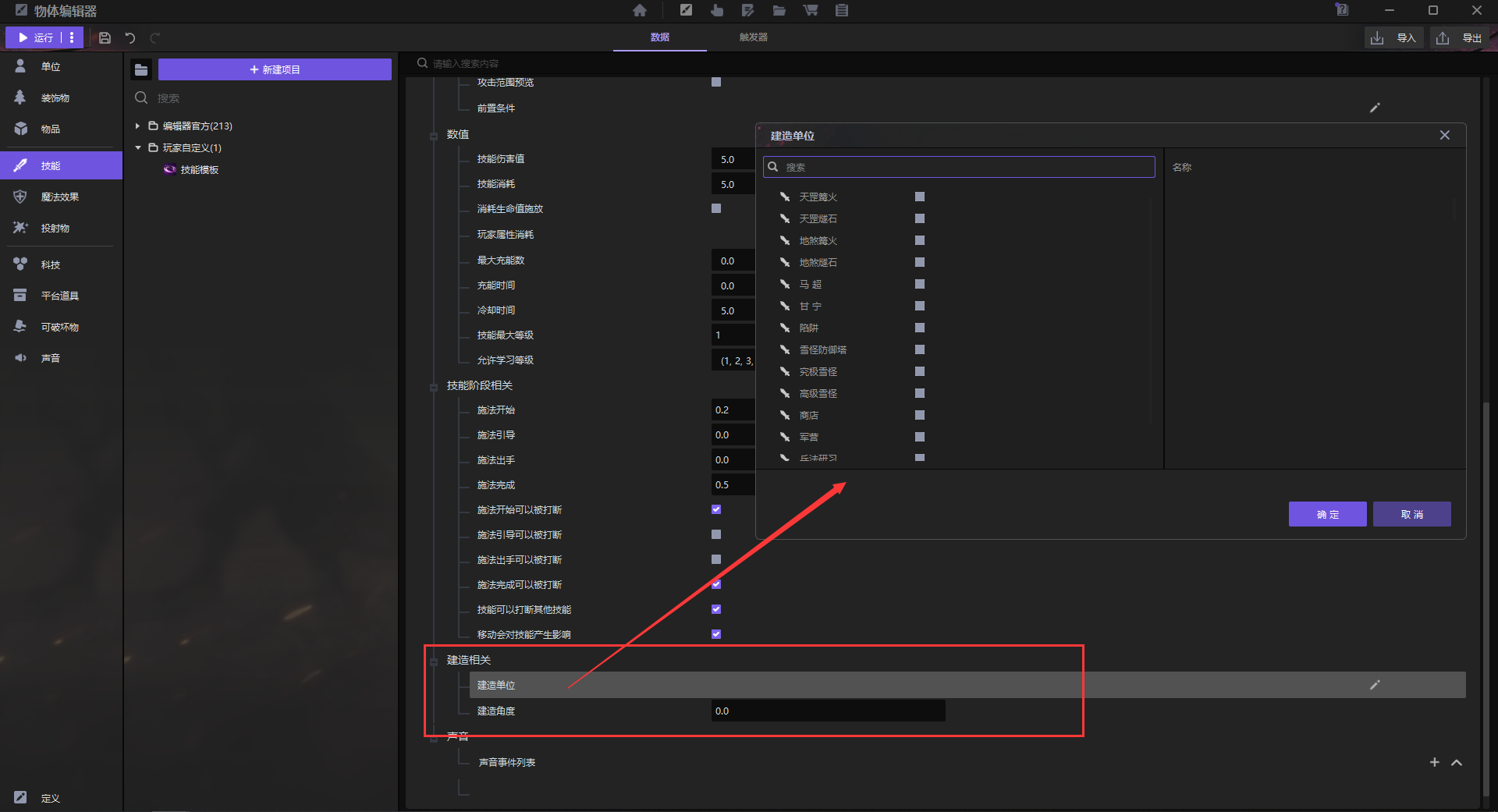Screen dimensions: 1498x812
Task: Click search field in 建造单位 dialog
Action: 959,167
